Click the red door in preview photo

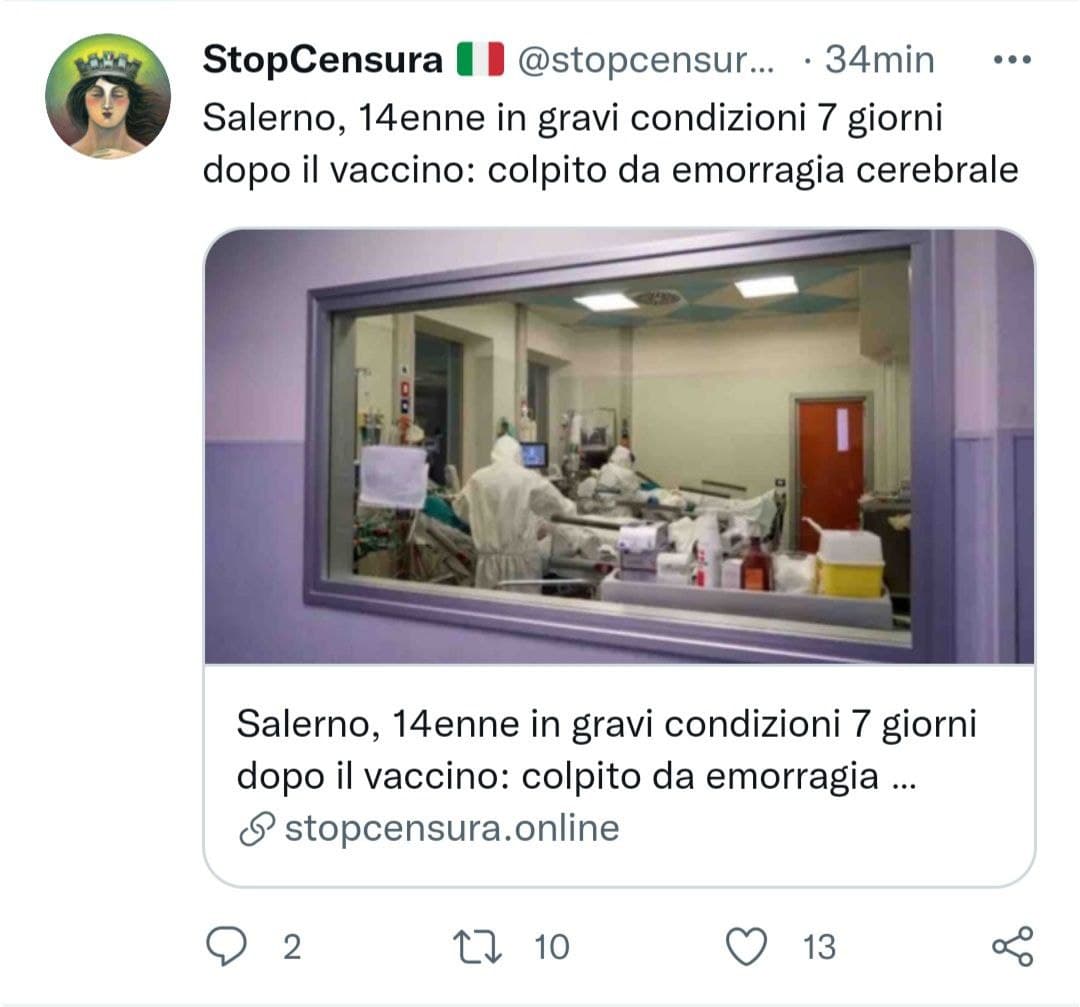(x=829, y=475)
